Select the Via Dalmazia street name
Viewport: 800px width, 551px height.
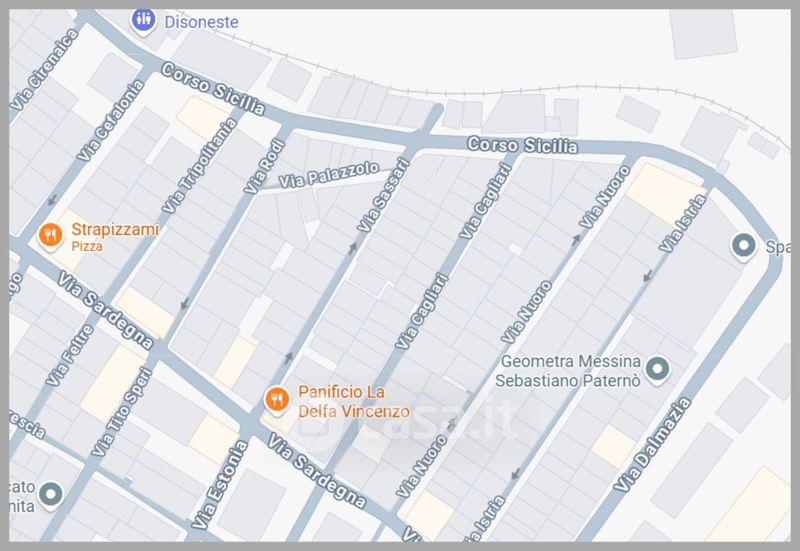653,444
